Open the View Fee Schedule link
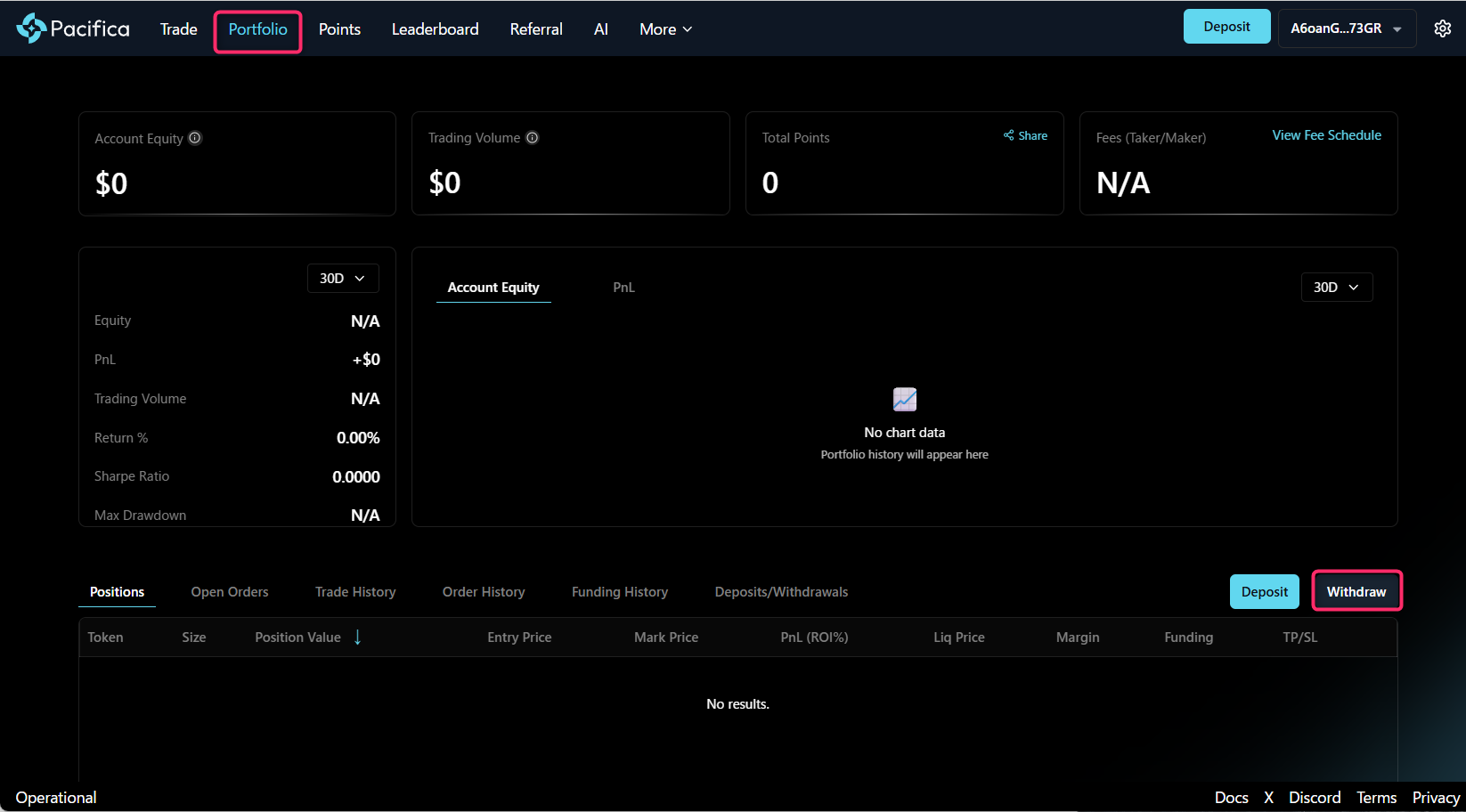The height and width of the screenshot is (812, 1466). click(x=1326, y=135)
